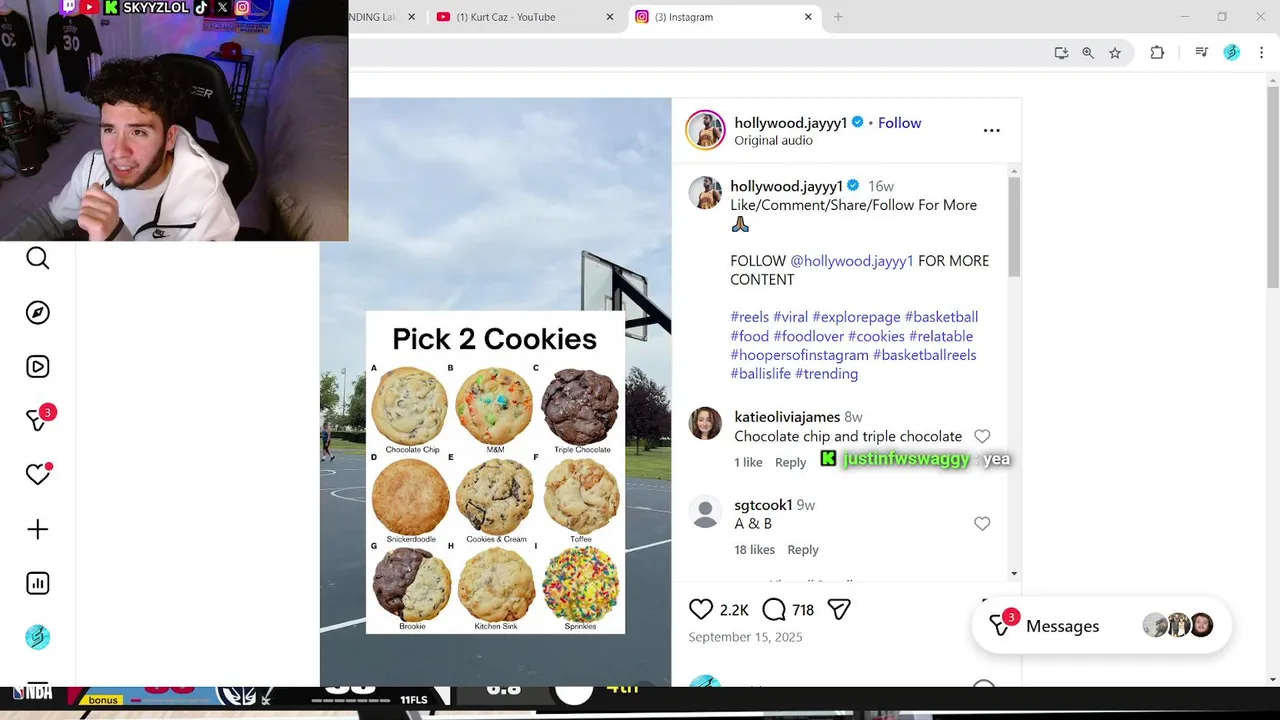Like the post with heart icon
Screen dimensions: 1280x720
pos(701,609)
